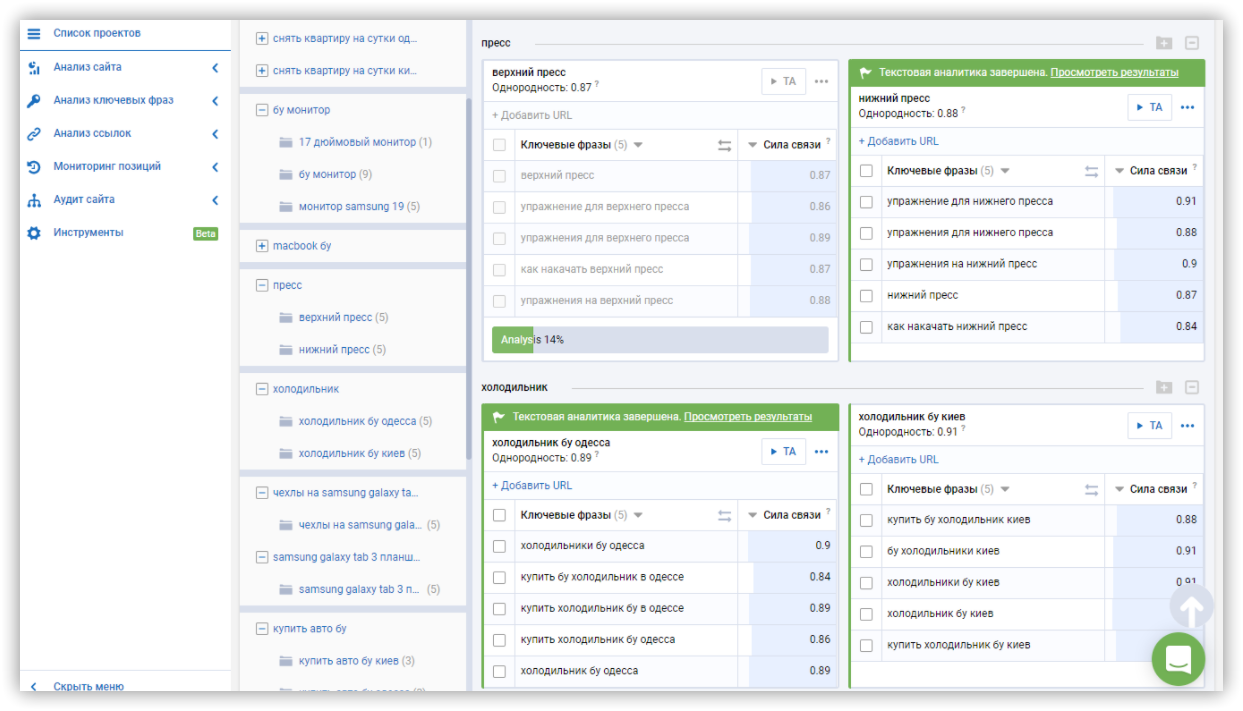Click add-folder icon in холодильник group header
The image size is (1243, 711).
pyautogui.click(x=1164, y=387)
